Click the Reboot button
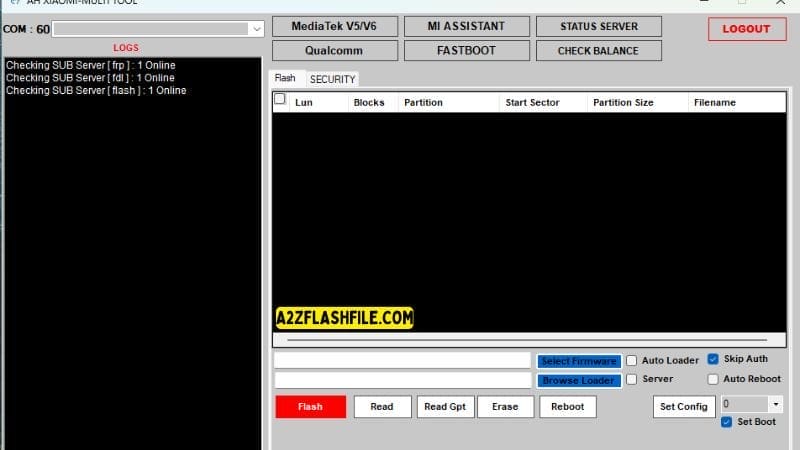800x450 pixels. tap(567, 407)
